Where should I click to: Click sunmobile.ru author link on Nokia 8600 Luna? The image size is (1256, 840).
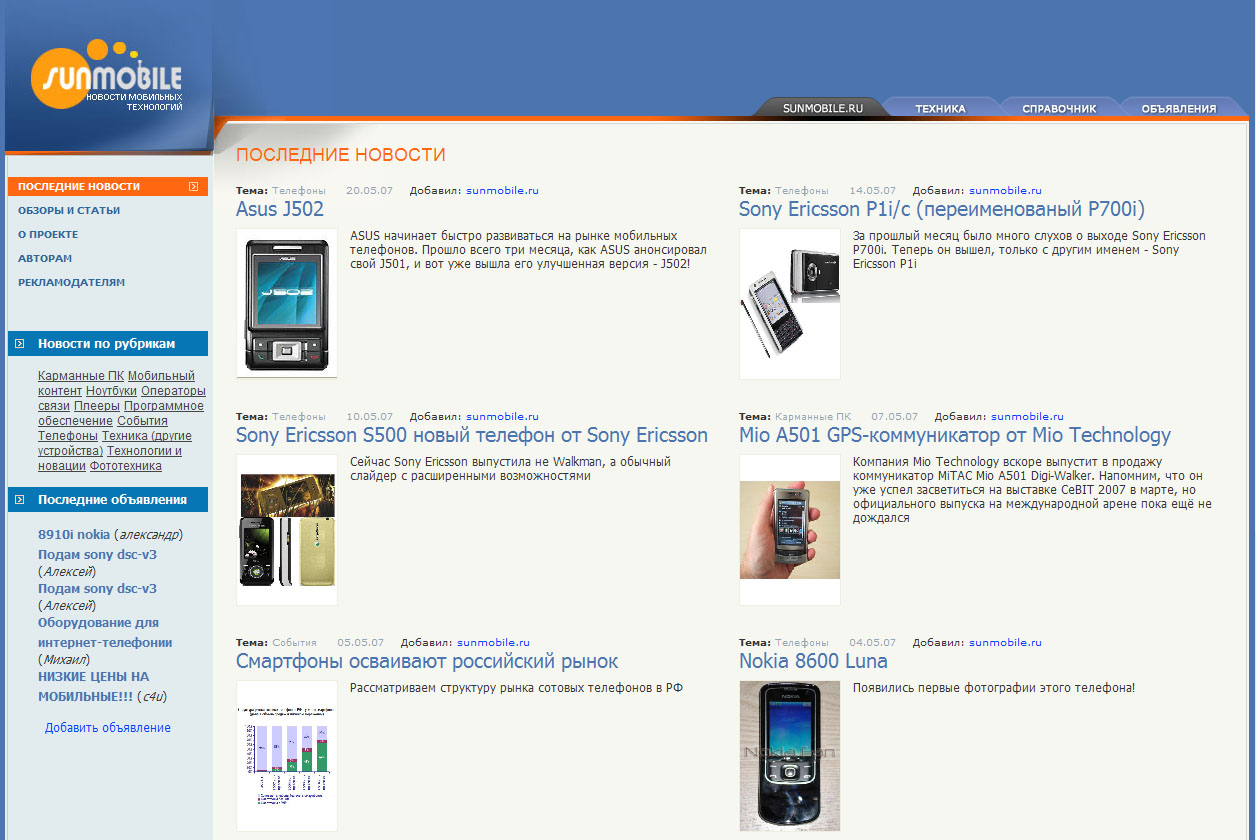pos(1005,642)
